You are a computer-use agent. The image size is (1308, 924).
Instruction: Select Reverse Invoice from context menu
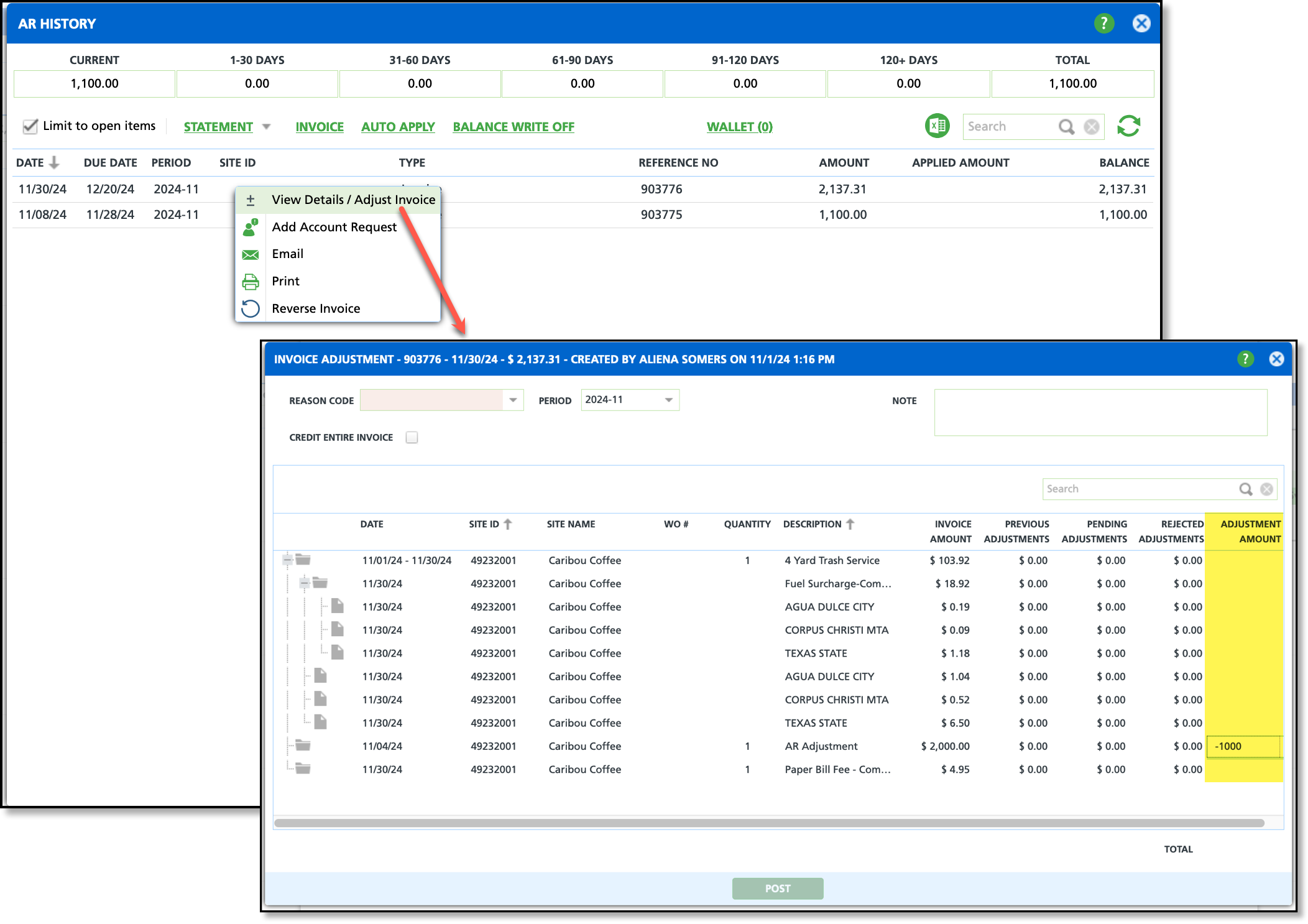pyautogui.click(x=316, y=308)
